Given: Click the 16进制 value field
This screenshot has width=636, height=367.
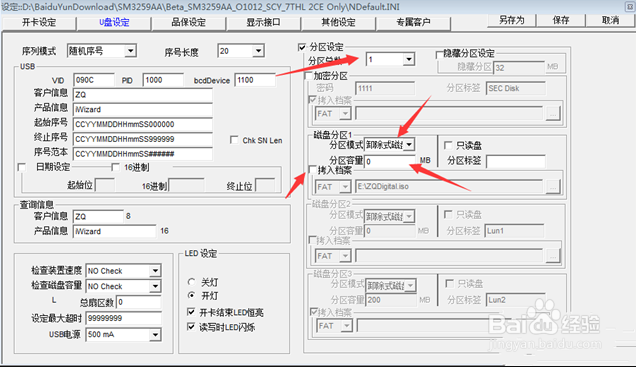Looking at the screenshot, I should tap(186, 186).
